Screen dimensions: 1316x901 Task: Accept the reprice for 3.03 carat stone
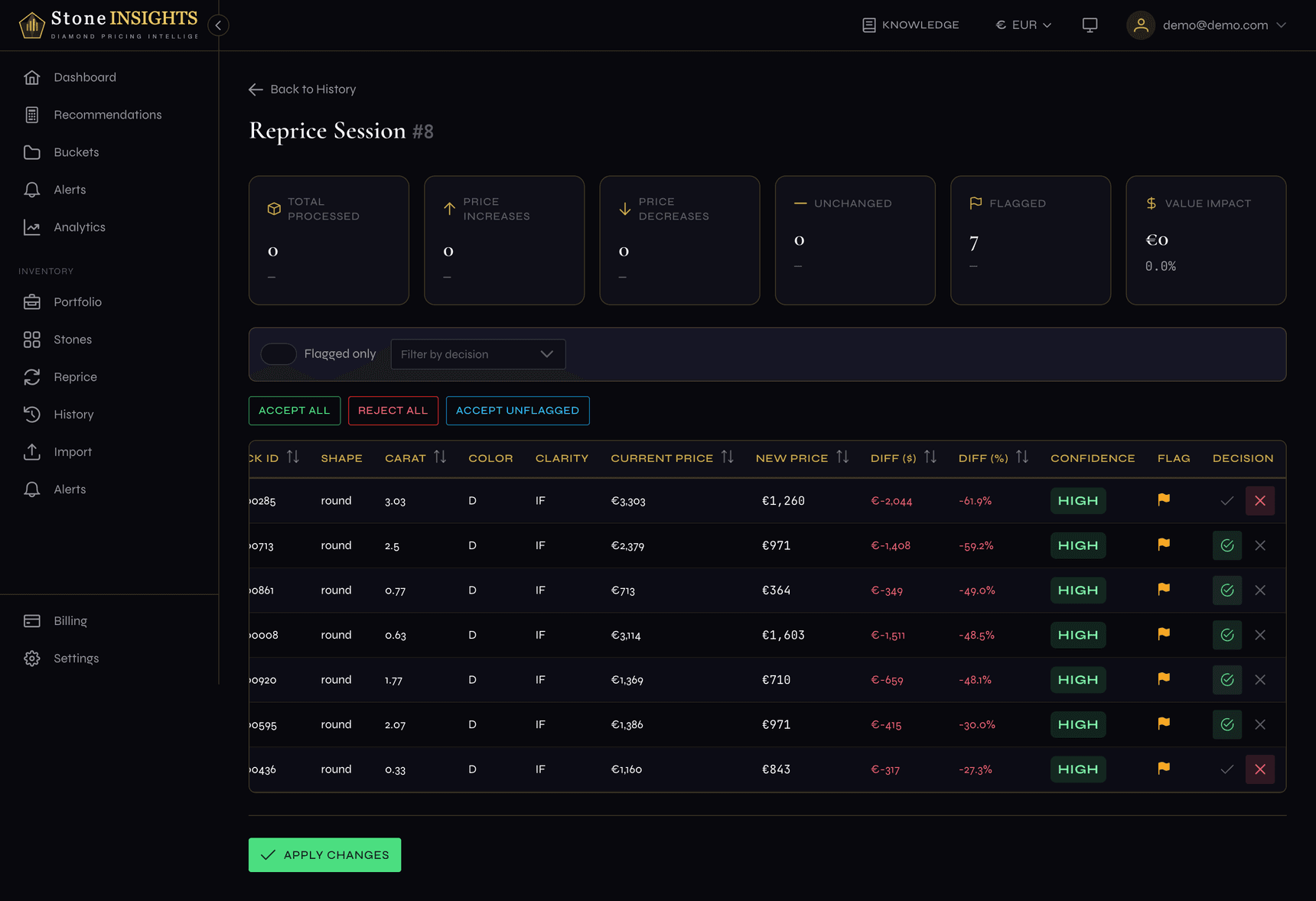pos(1226,501)
